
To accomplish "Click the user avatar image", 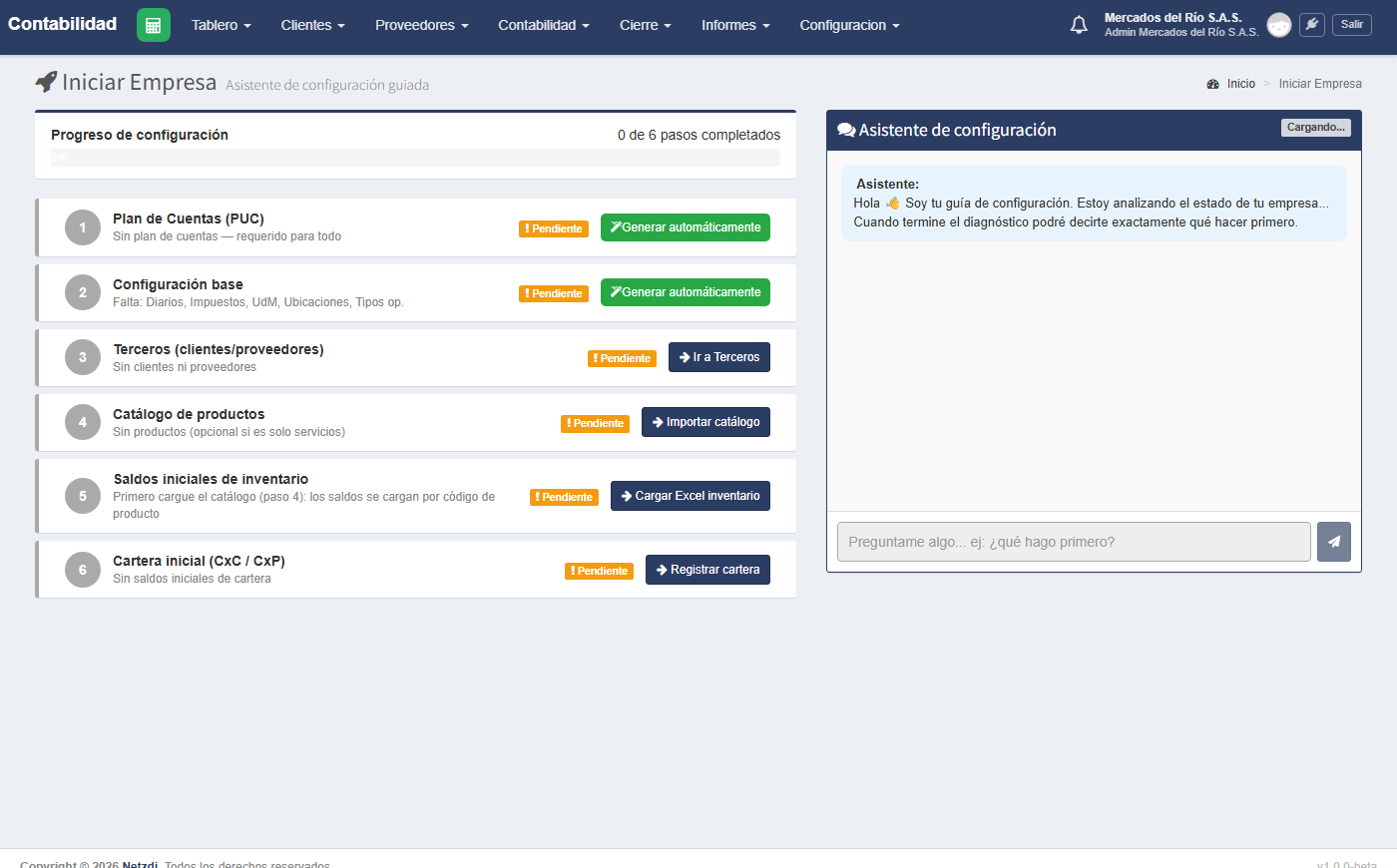I will point(1279,25).
